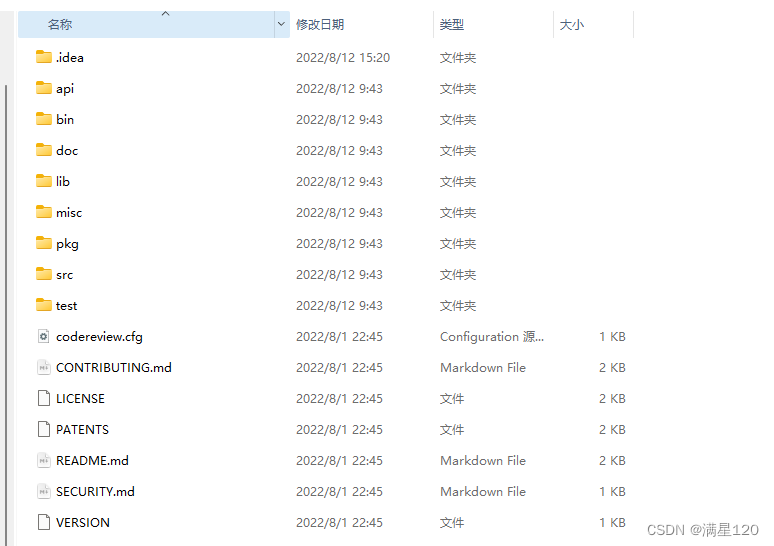Image resolution: width=774 pixels, height=546 pixels.
Task: Select the test folder name
Action: pyautogui.click(x=67, y=306)
